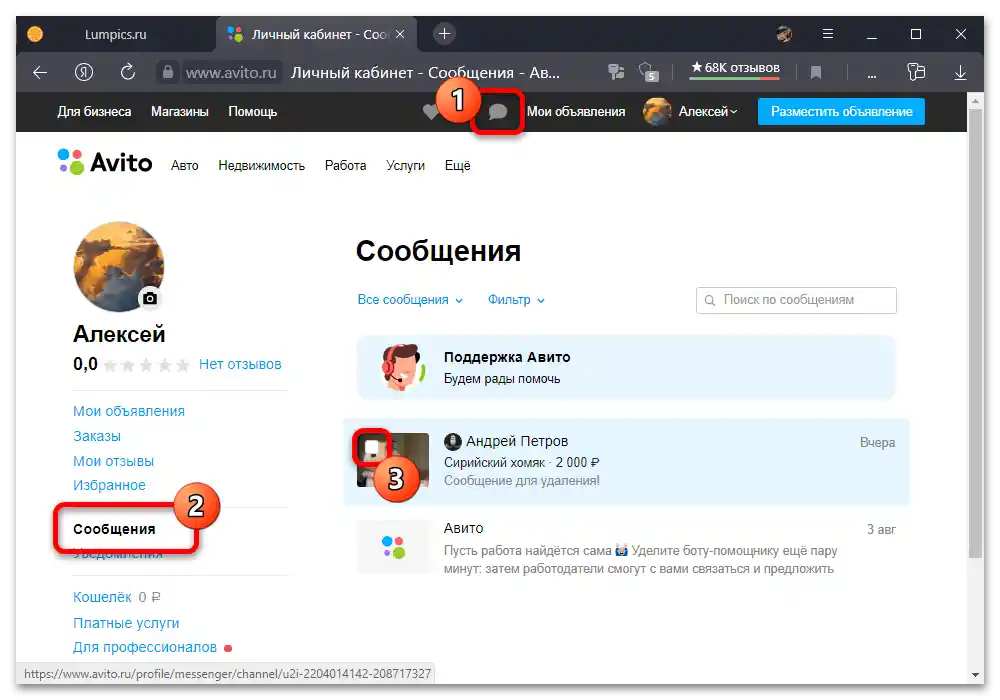Click the 68K отзывов rating badge

click(x=735, y=69)
